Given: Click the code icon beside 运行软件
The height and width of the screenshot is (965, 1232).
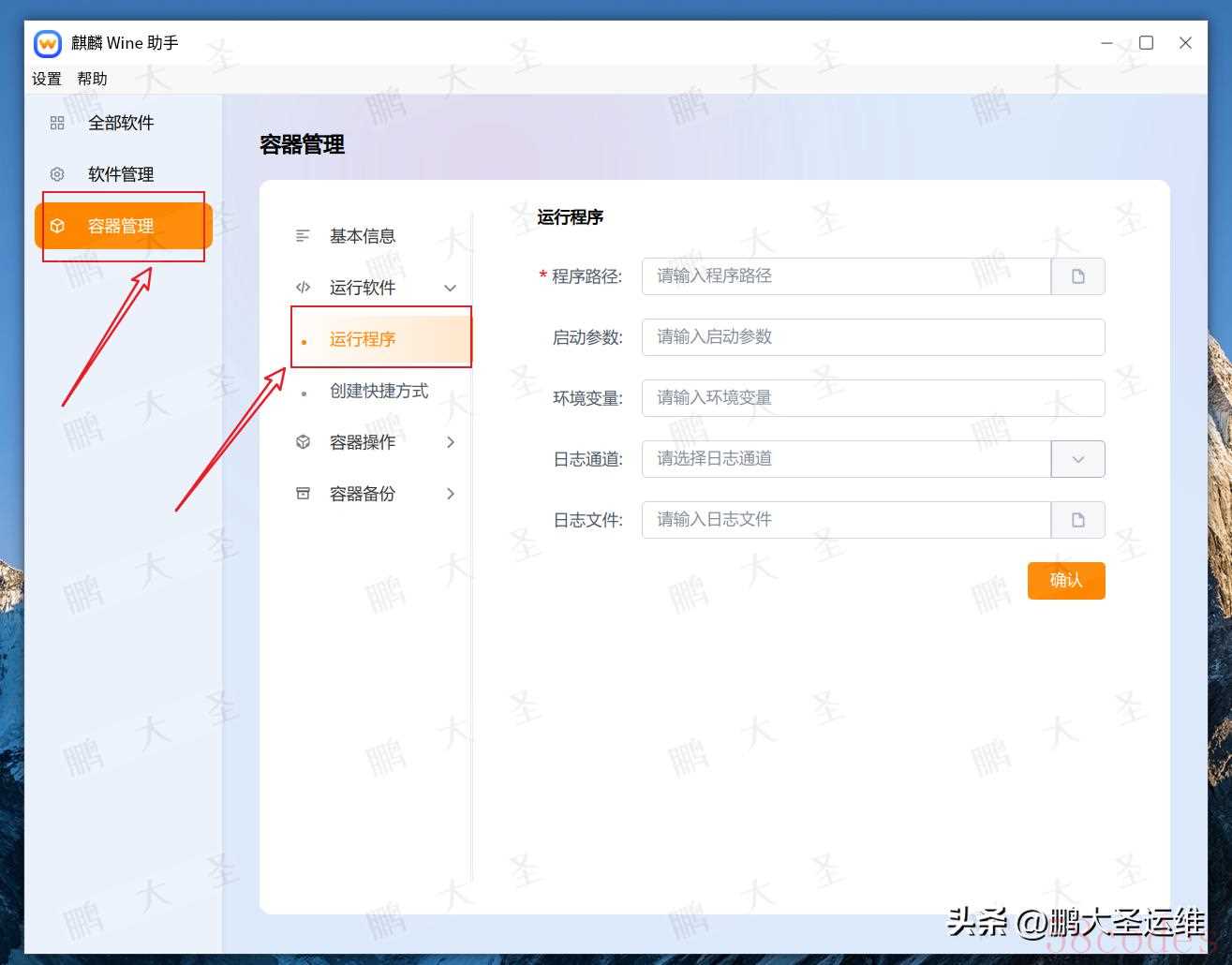Looking at the screenshot, I should point(303,288).
